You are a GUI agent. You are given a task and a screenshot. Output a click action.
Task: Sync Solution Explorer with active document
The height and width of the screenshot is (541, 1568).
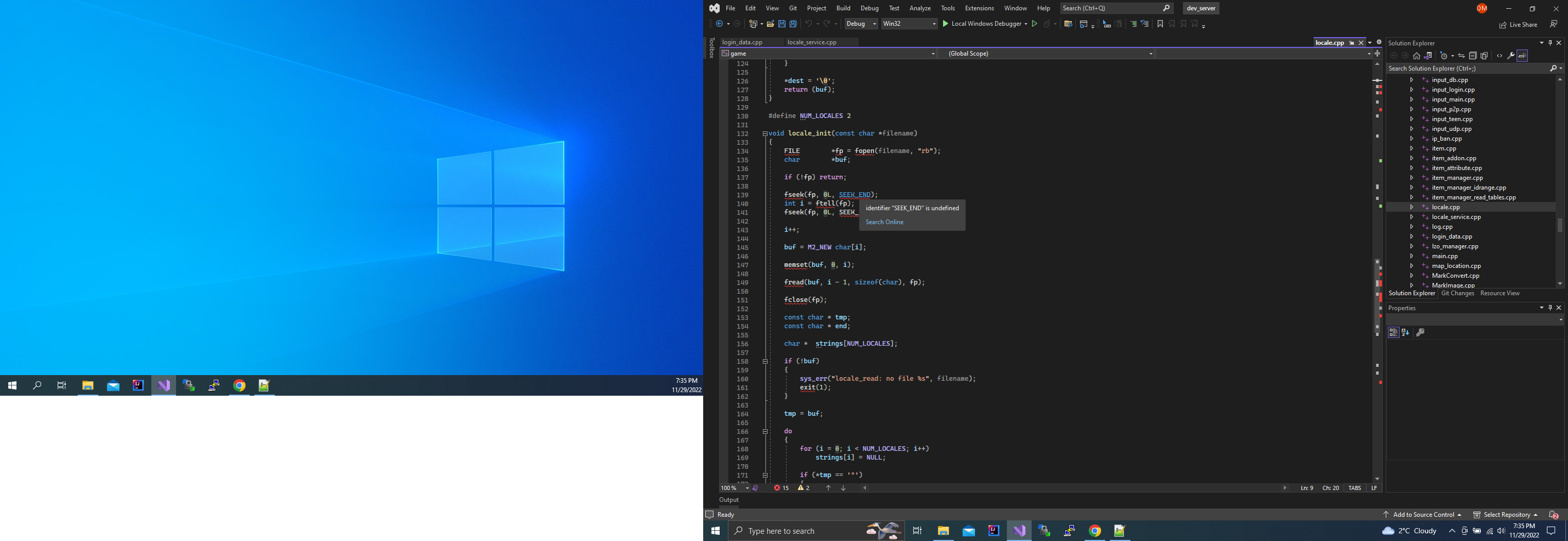(1461, 56)
